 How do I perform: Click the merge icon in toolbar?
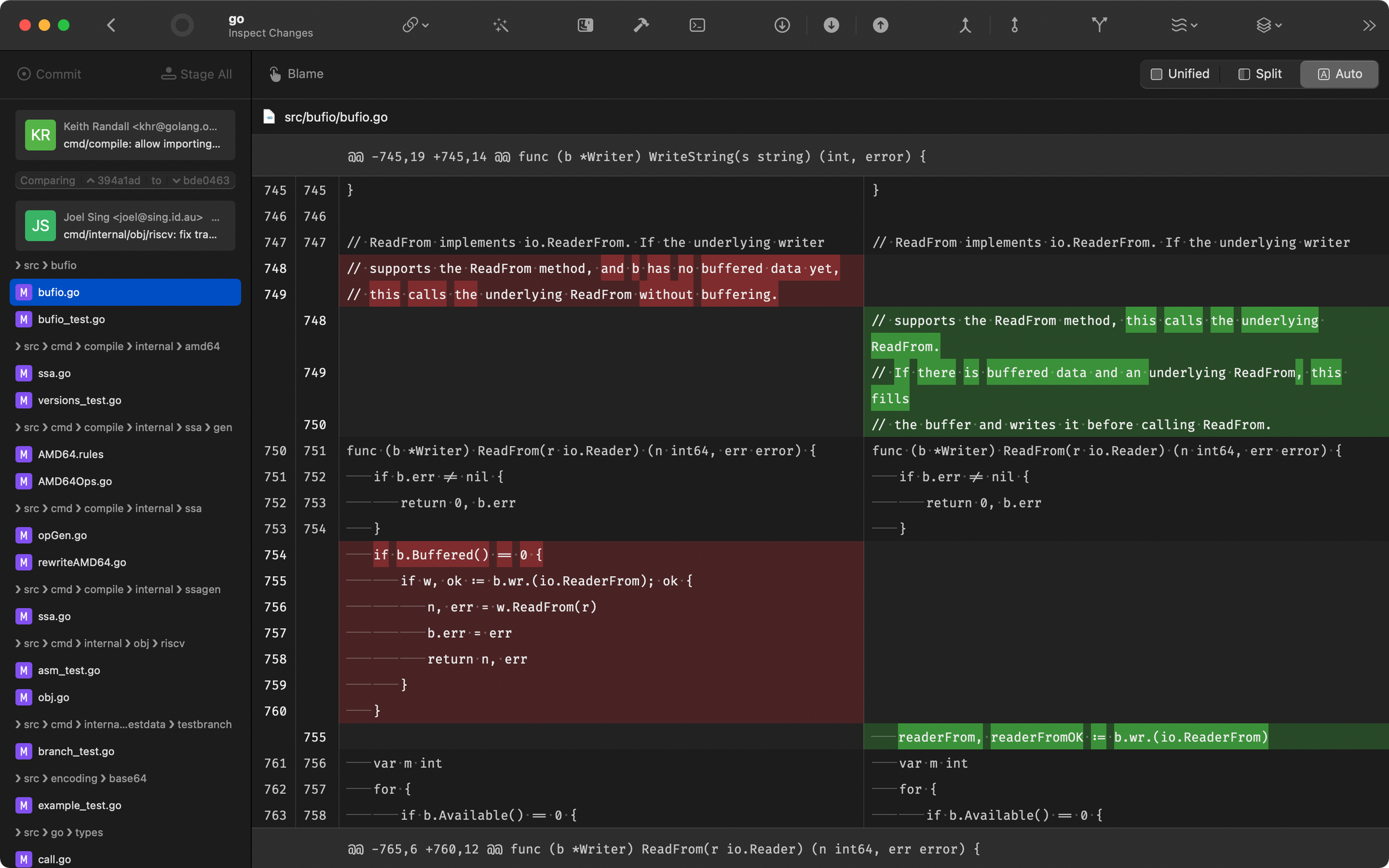[x=965, y=25]
